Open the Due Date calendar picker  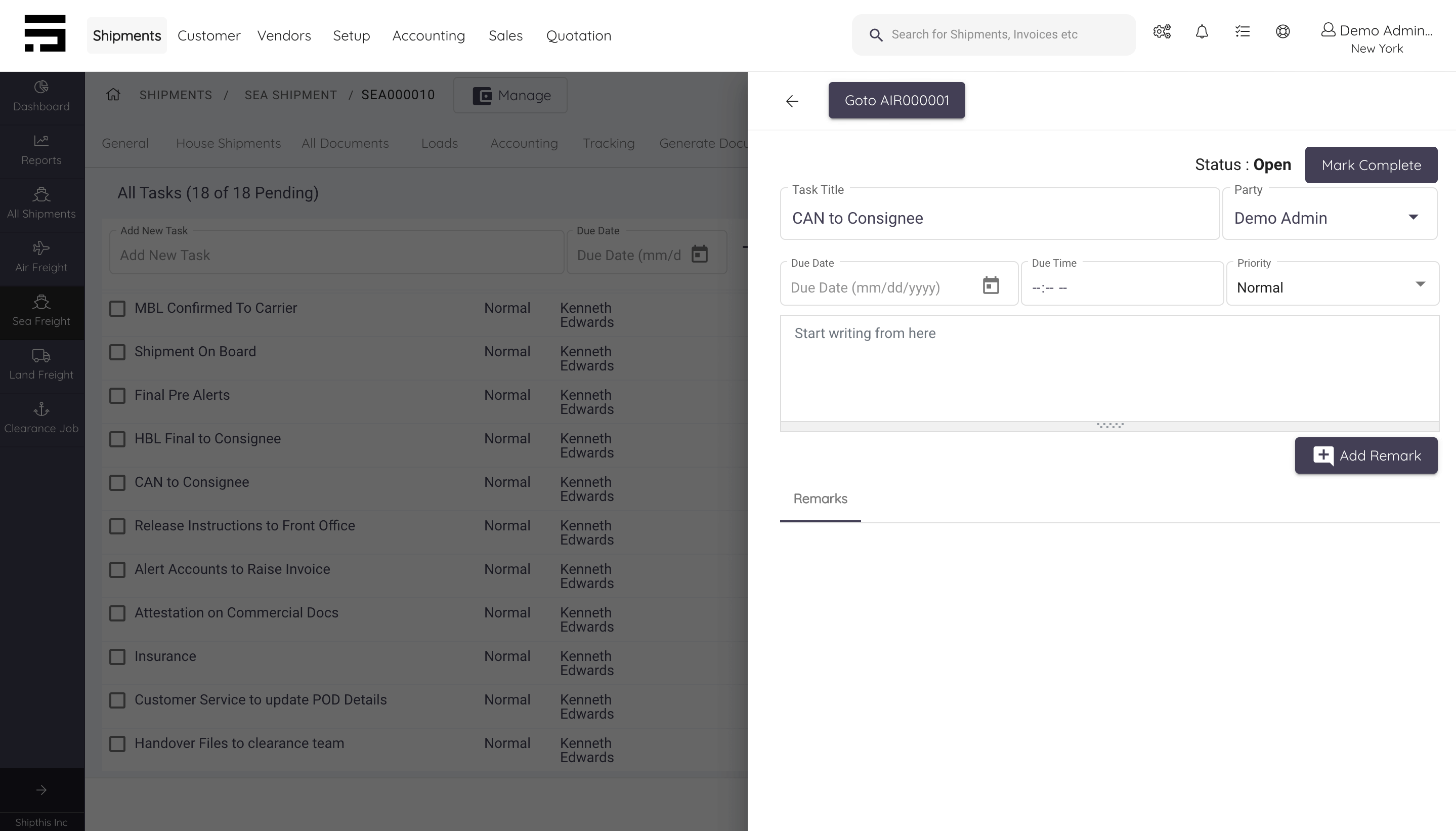(x=991, y=285)
